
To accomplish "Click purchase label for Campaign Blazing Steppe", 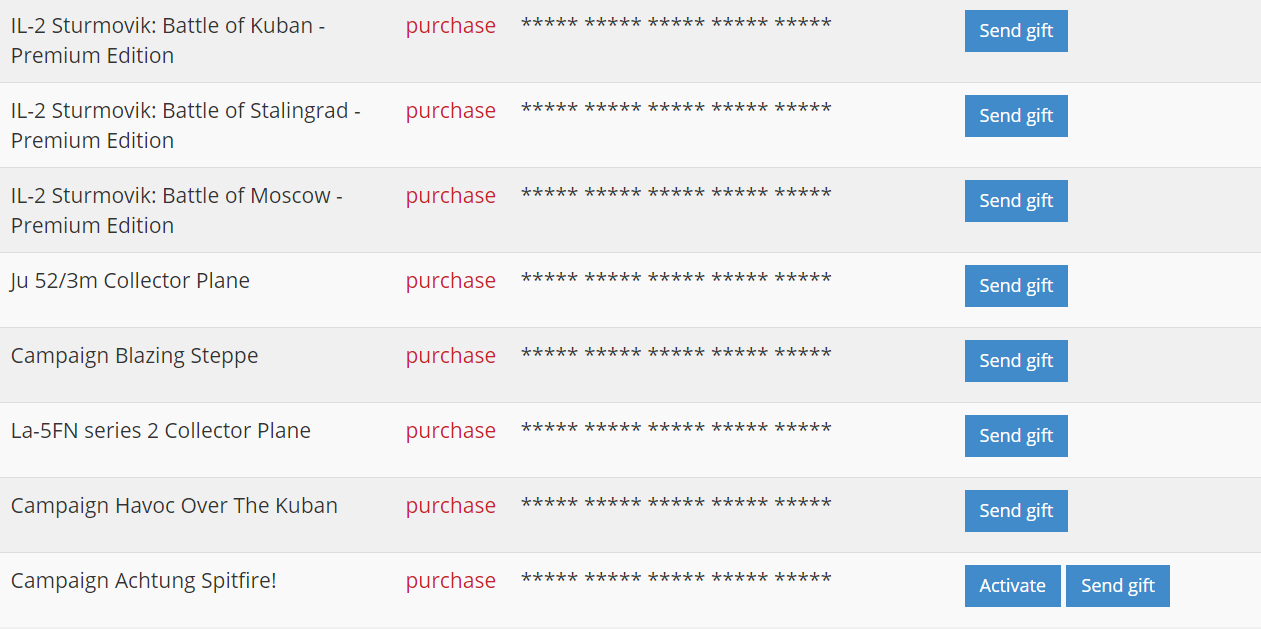I will coord(450,356).
